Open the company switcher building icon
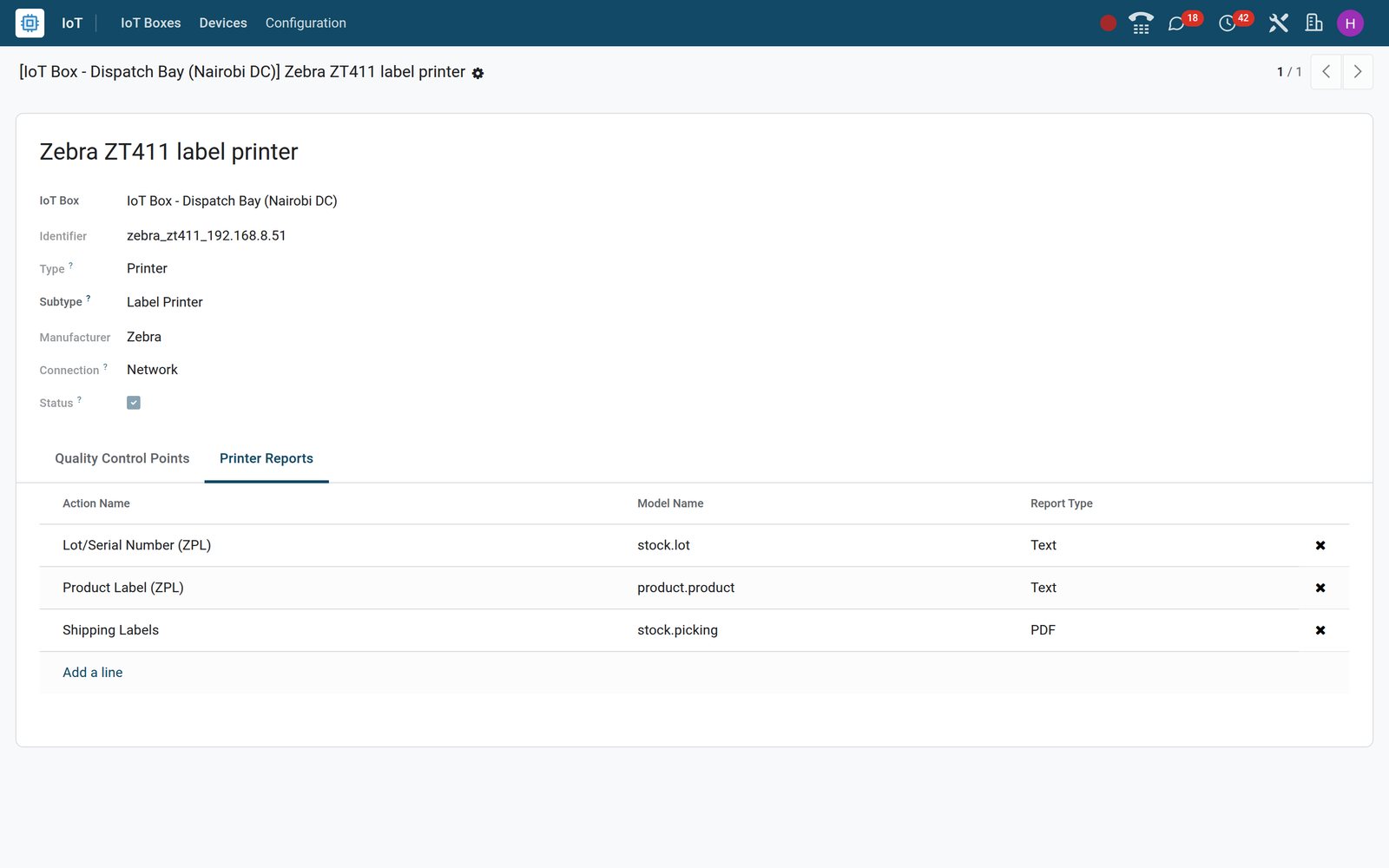Image resolution: width=1389 pixels, height=868 pixels. coord(1314,23)
